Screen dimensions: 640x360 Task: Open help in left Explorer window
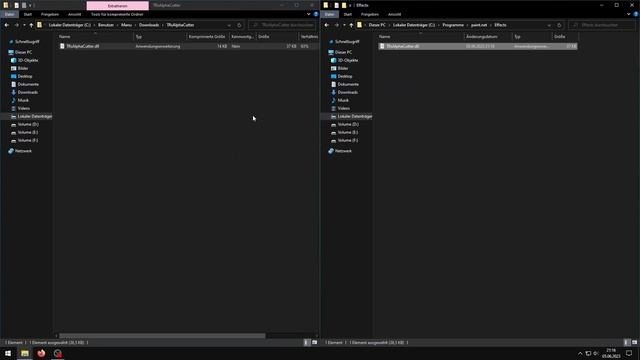click(316, 14)
